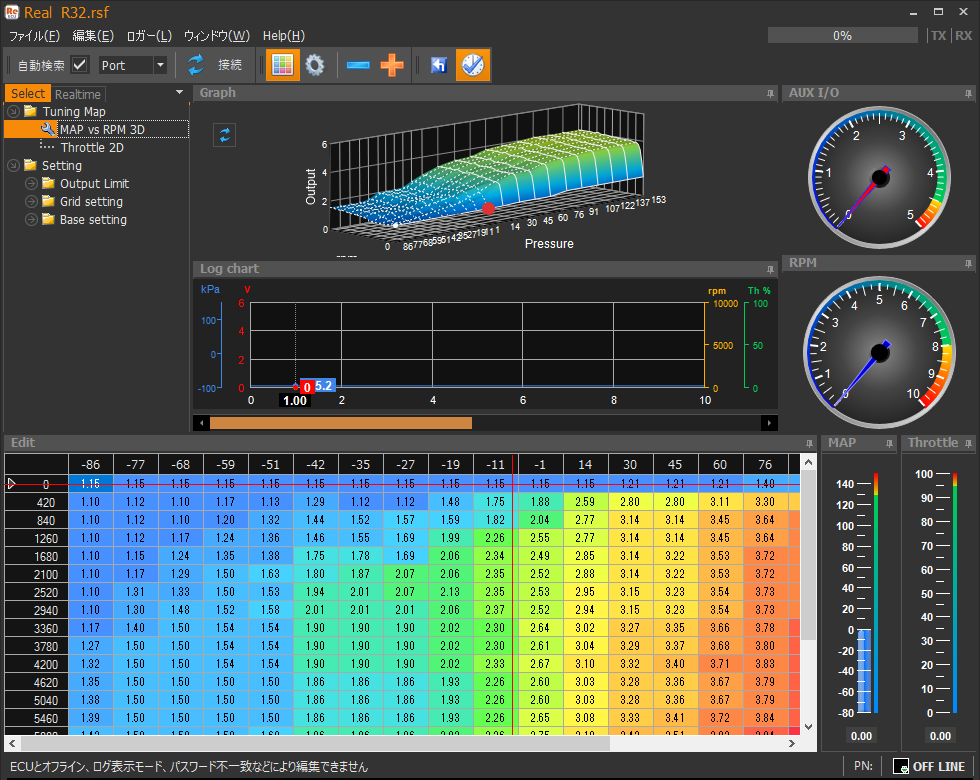This screenshot has width=980, height=780.
Task: Click the Tuning Map folder icon
Action: (x=30, y=111)
